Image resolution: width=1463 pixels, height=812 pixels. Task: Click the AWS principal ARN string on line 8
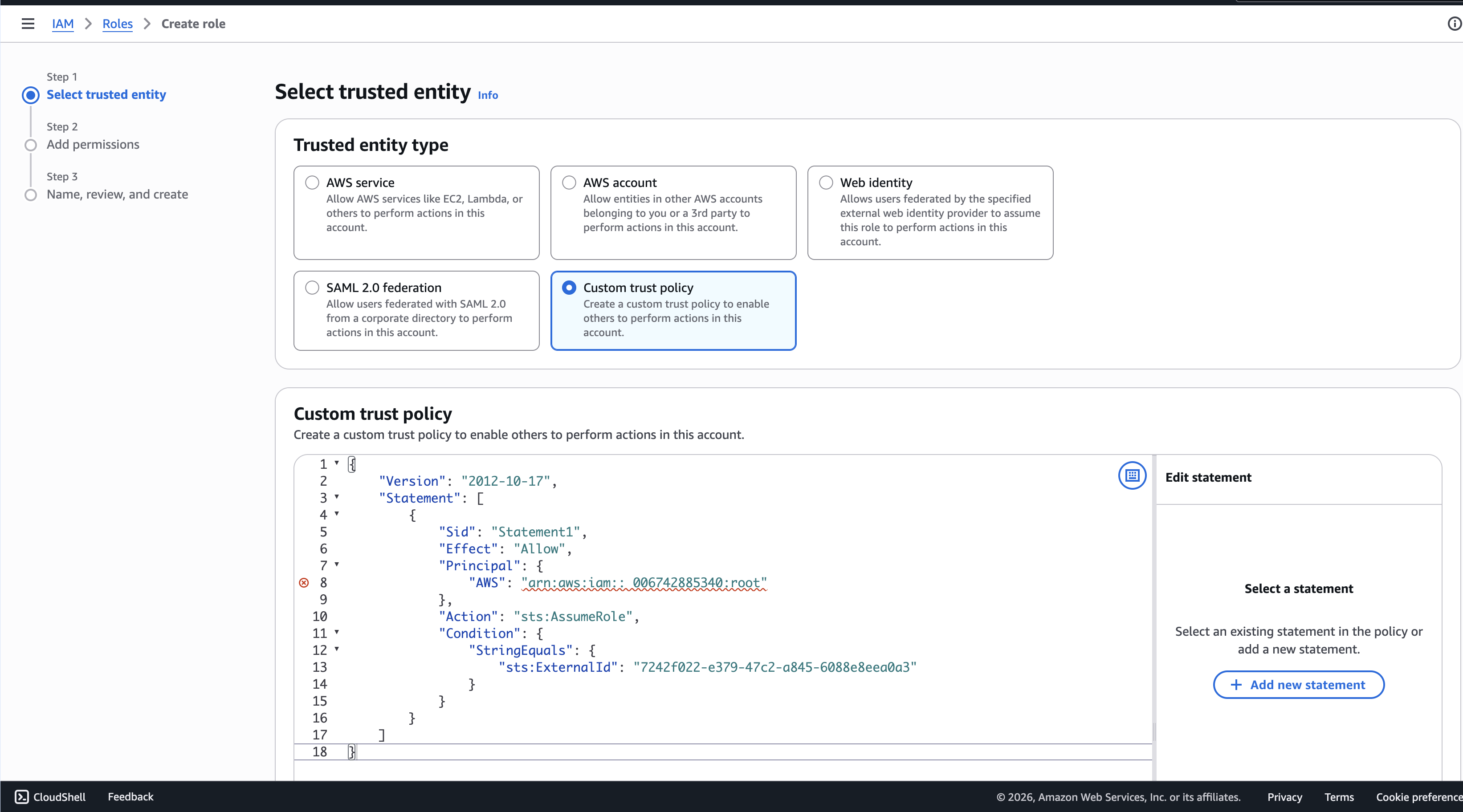point(644,583)
